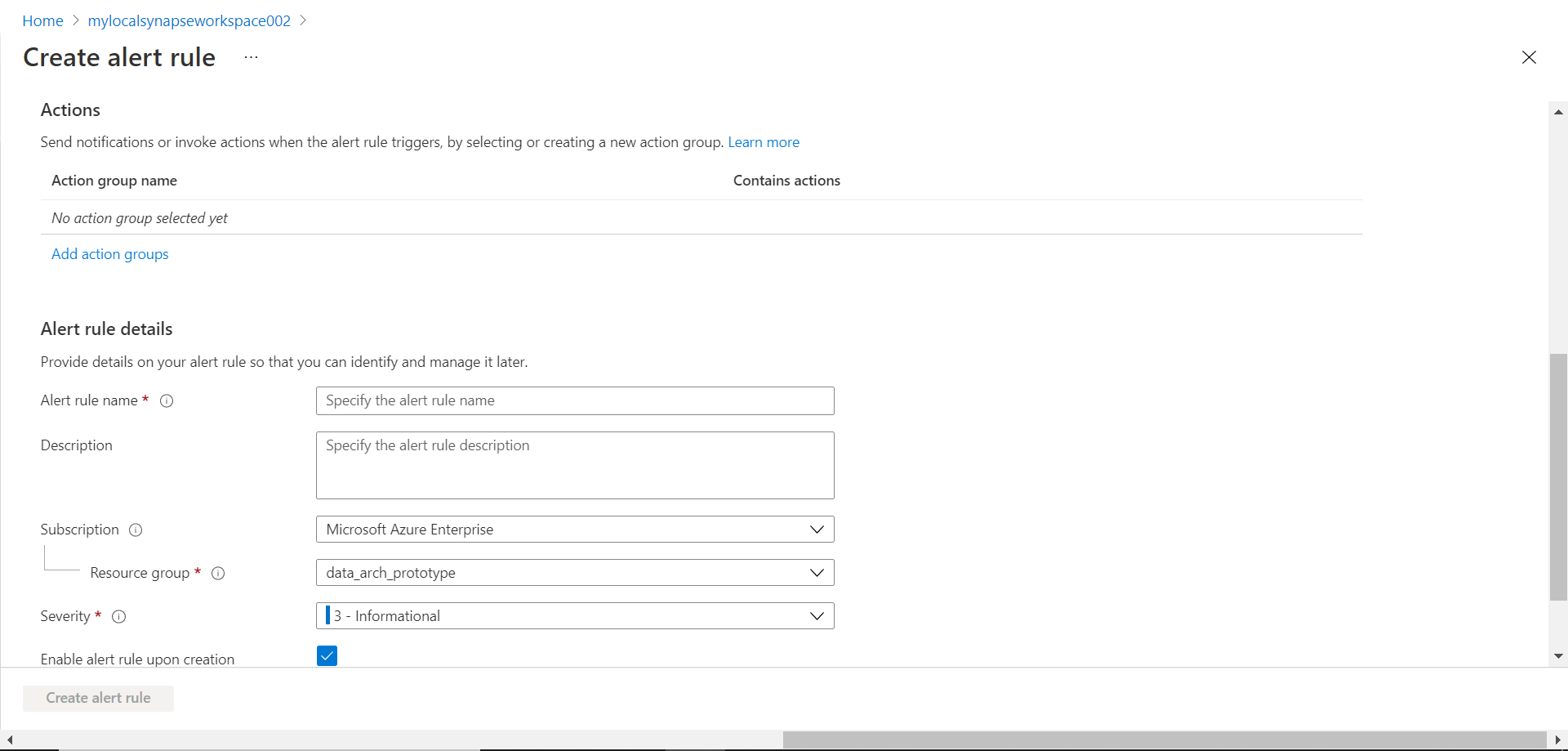This screenshot has width=1568, height=751.
Task: Click the horizontal scrollbar thumb
Action: (x=1165, y=740)
